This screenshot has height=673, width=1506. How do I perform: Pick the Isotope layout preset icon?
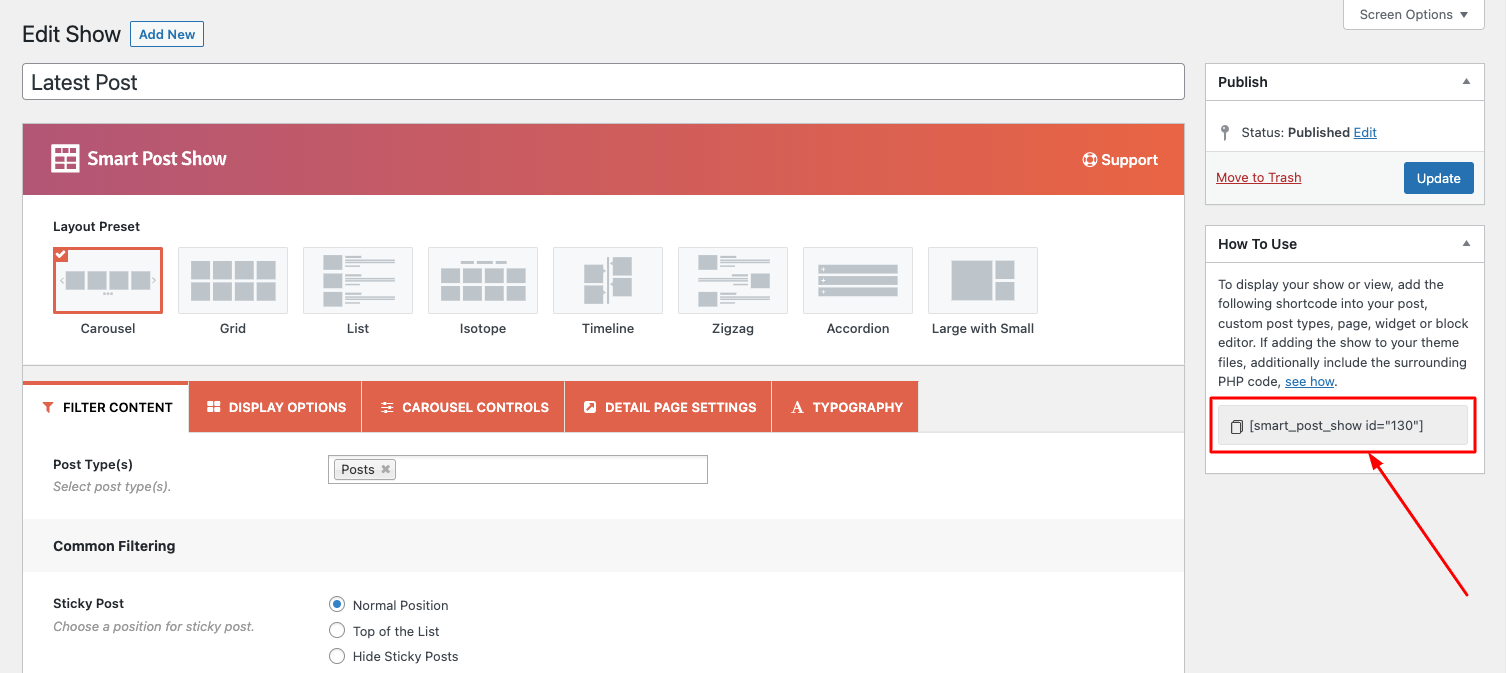pos(483,281)
